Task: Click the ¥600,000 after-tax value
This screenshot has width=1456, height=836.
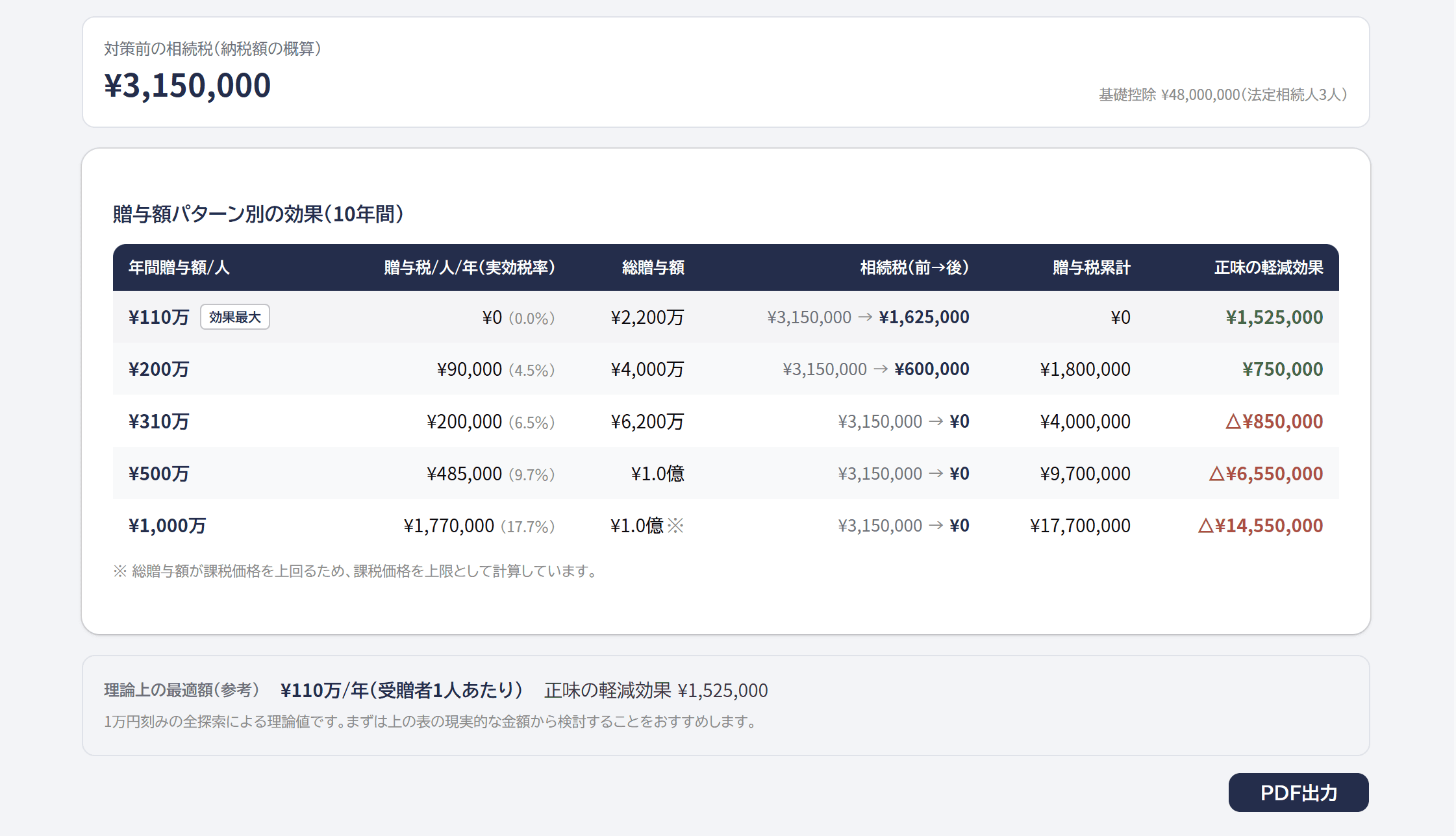Action: click(932, 369)
